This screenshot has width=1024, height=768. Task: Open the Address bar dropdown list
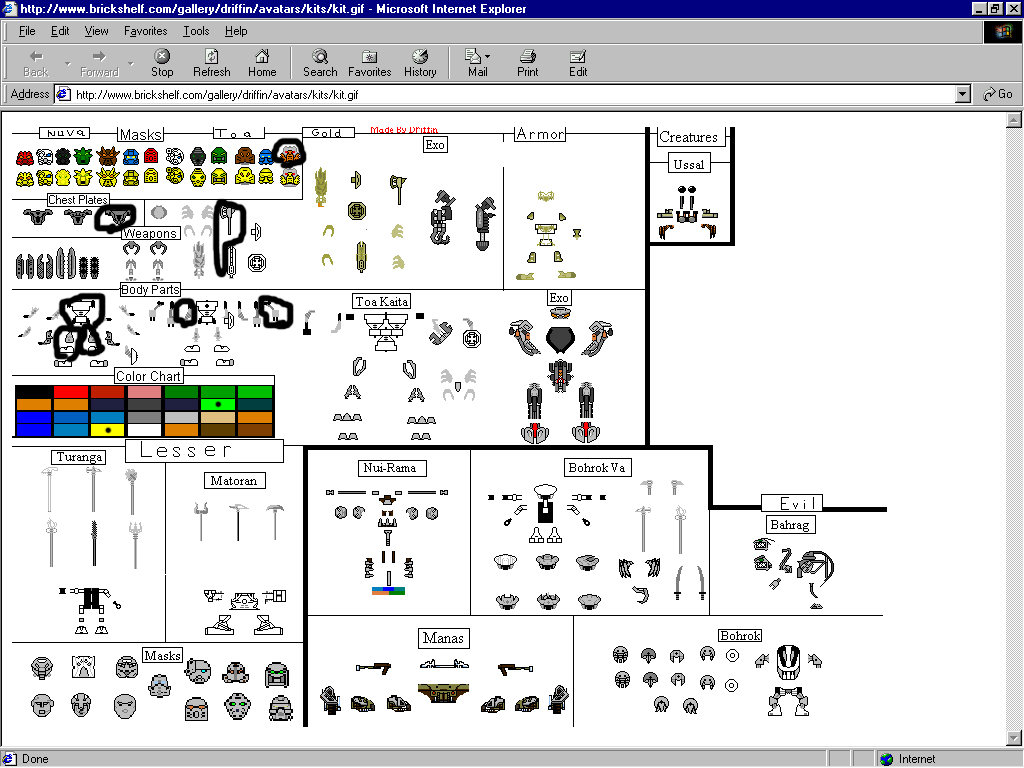coord(963,94)
